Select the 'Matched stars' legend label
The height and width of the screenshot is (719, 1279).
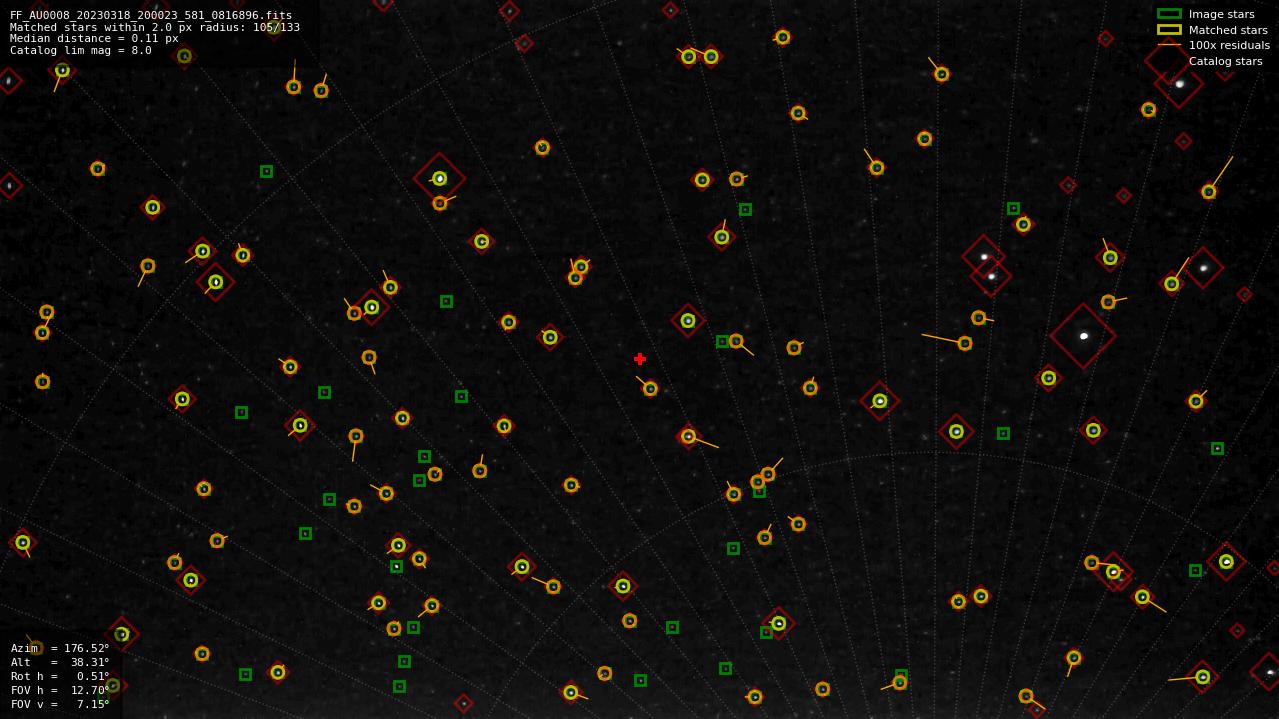[1228, 30]
